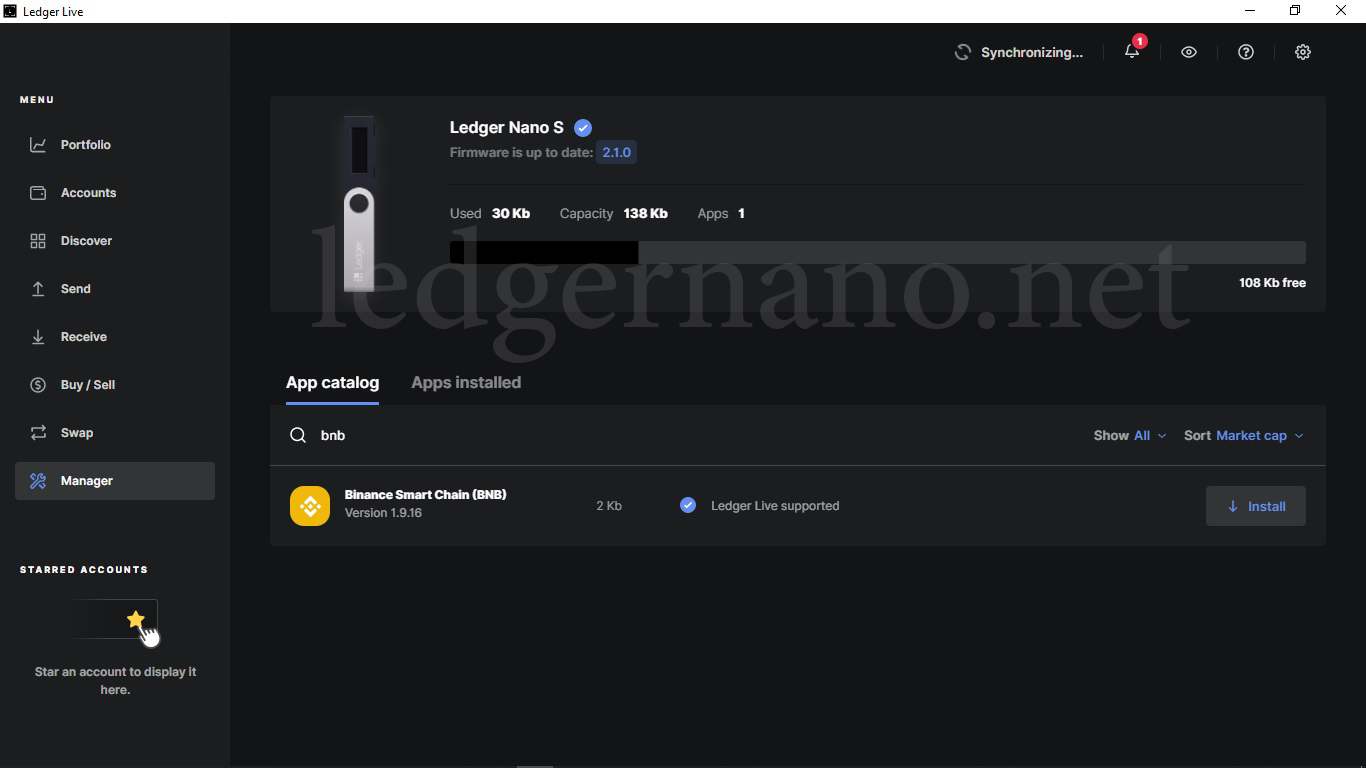Restore down the Ledger Live window

[1295, 11]
